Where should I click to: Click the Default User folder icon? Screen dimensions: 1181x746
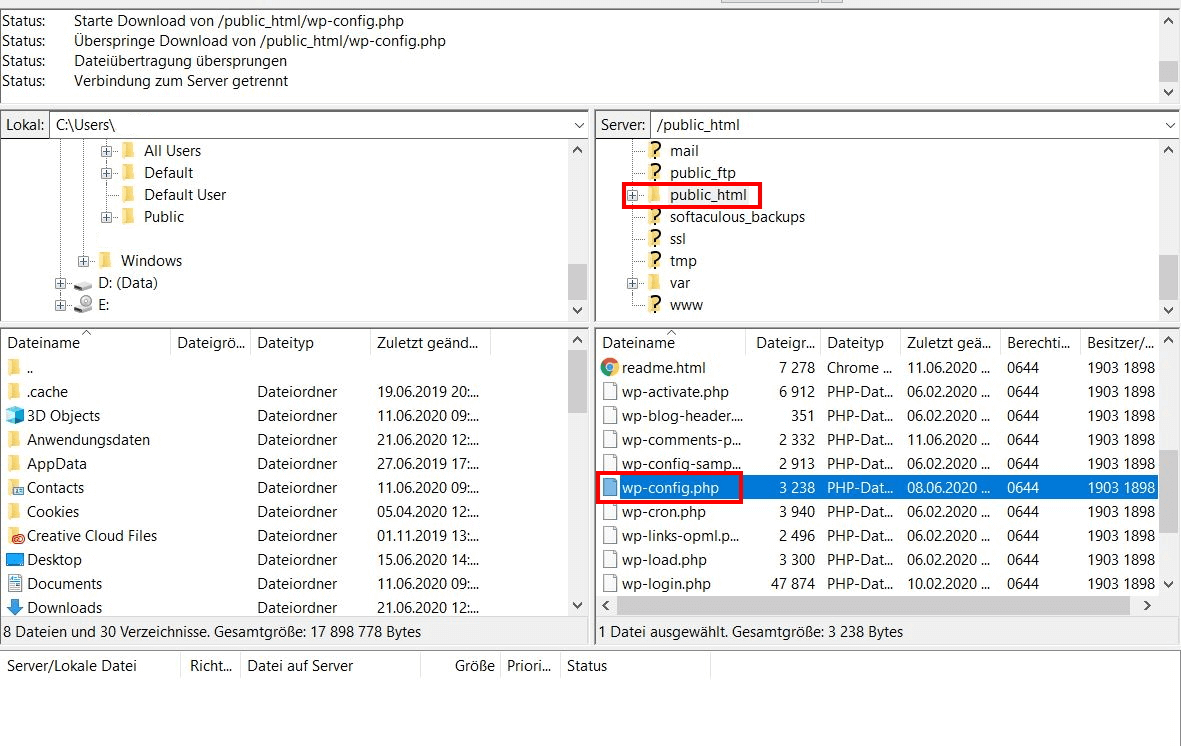129,194
